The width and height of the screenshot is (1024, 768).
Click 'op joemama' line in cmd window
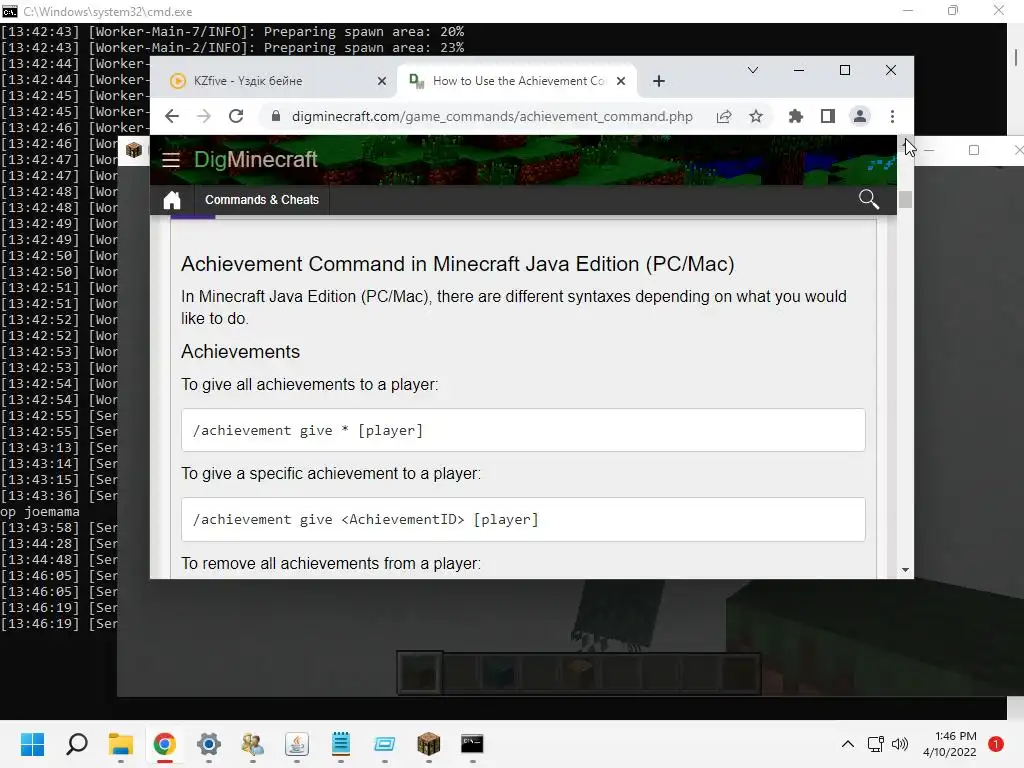click(x=40, y=512)
